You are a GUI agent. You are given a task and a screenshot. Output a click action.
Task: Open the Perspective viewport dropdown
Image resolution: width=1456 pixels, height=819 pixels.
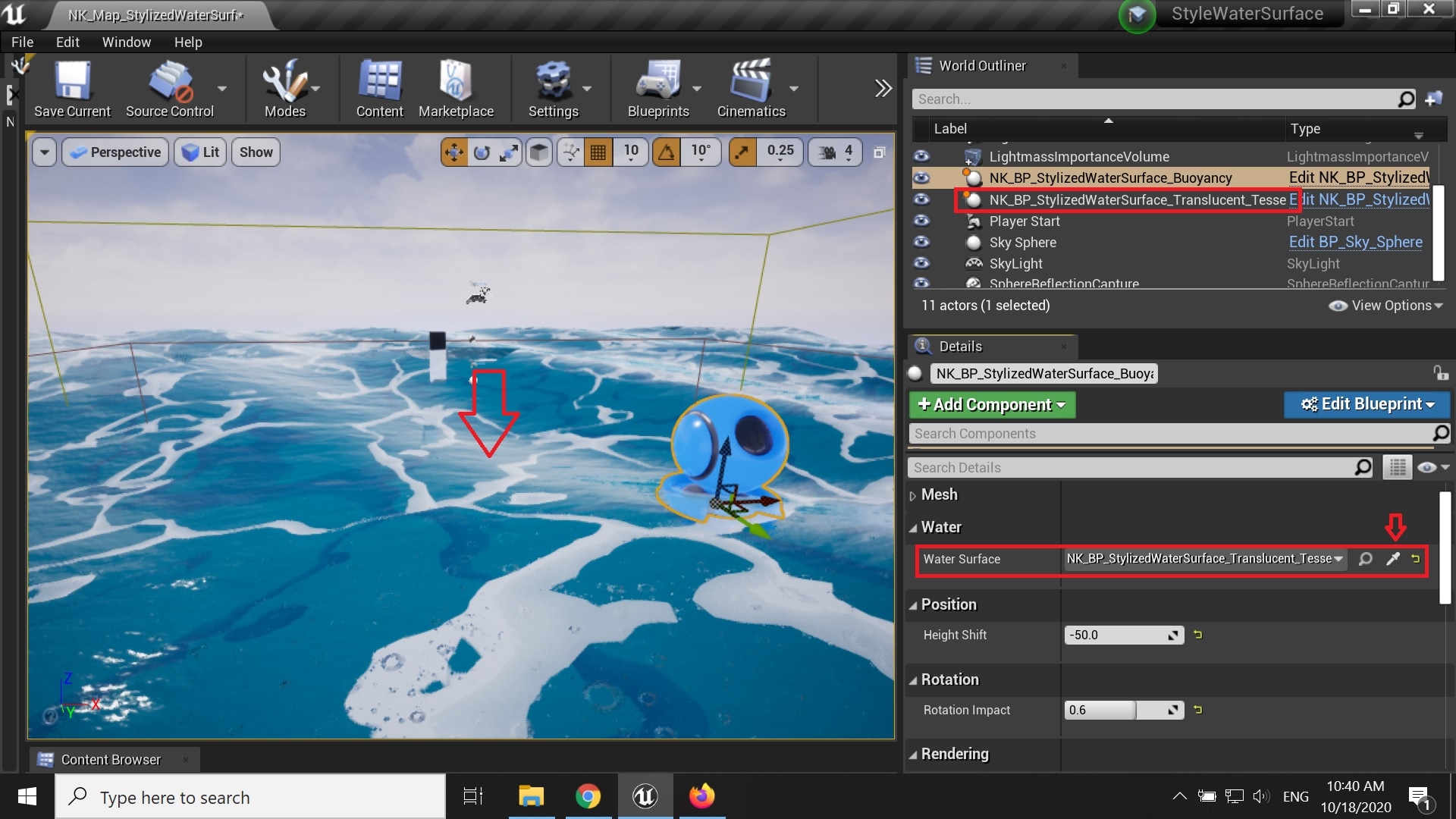(x=115, y=152)
